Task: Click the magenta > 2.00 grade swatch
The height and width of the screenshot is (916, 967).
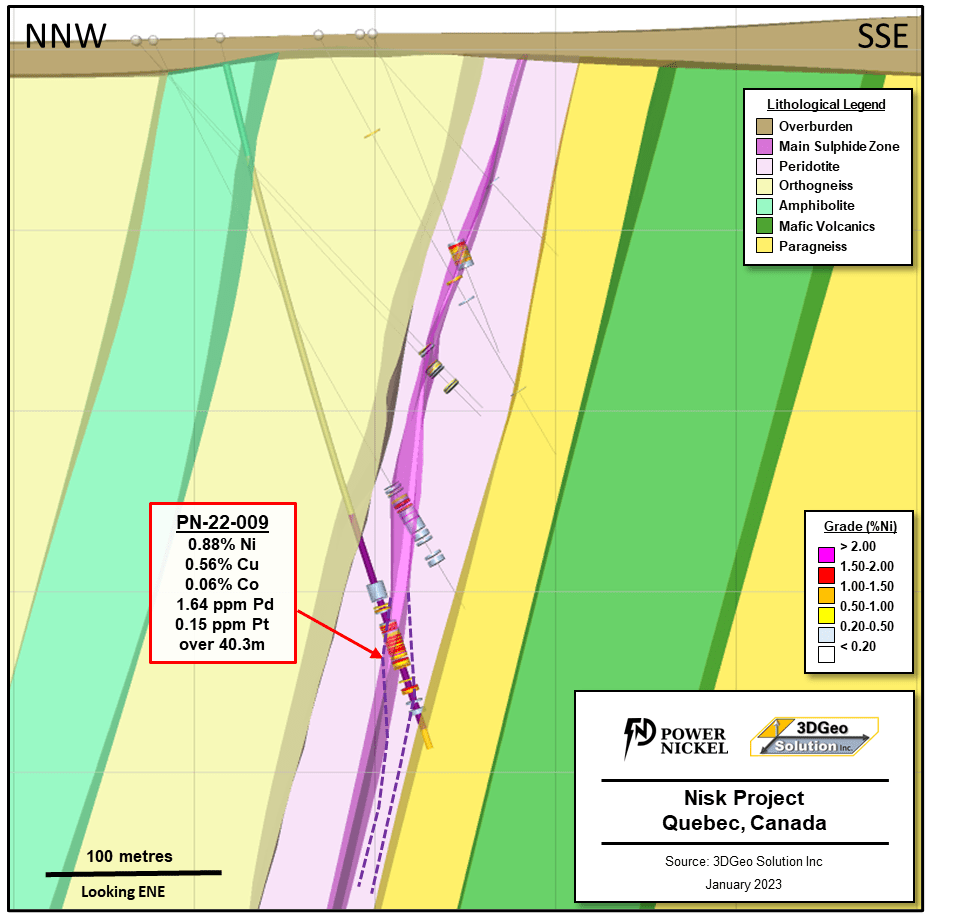Action: click(x=826, y=555)
